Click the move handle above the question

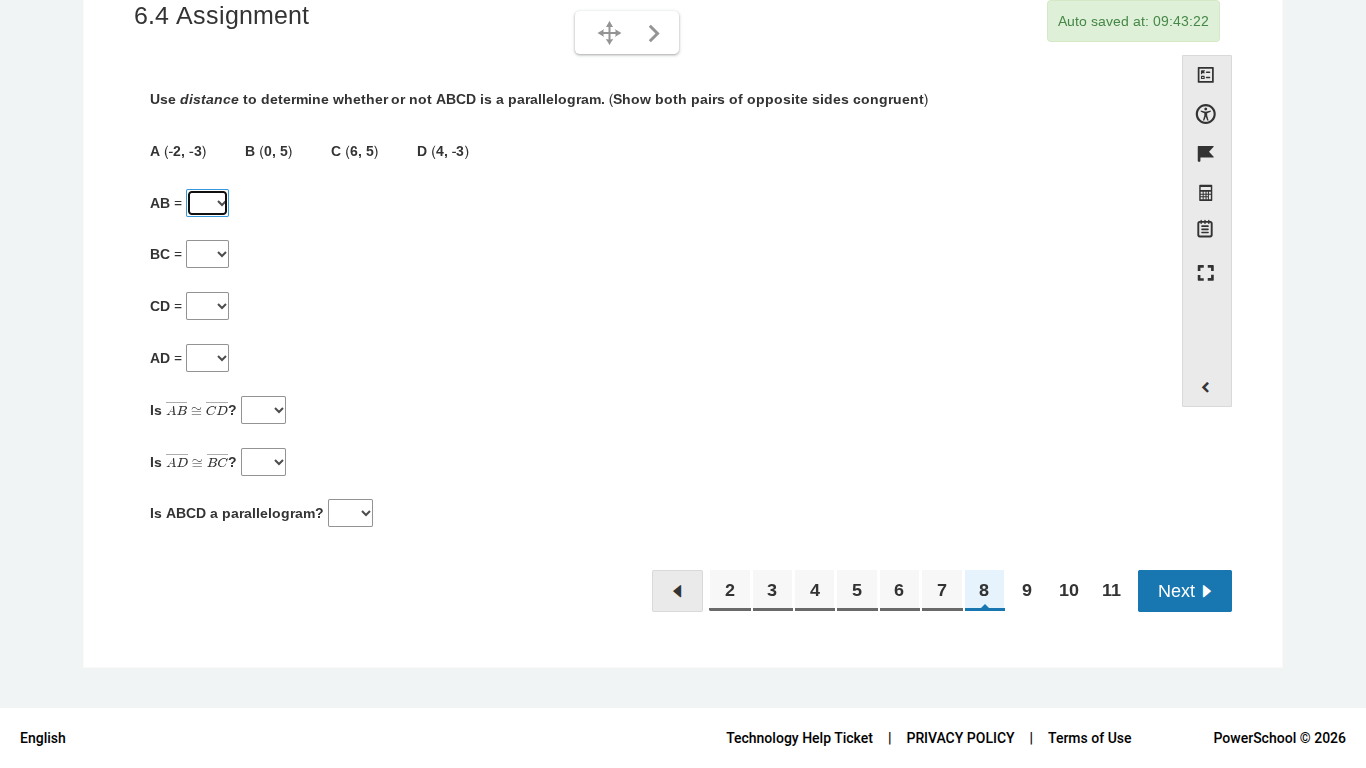pyautogui.click(x=609, y=32)
